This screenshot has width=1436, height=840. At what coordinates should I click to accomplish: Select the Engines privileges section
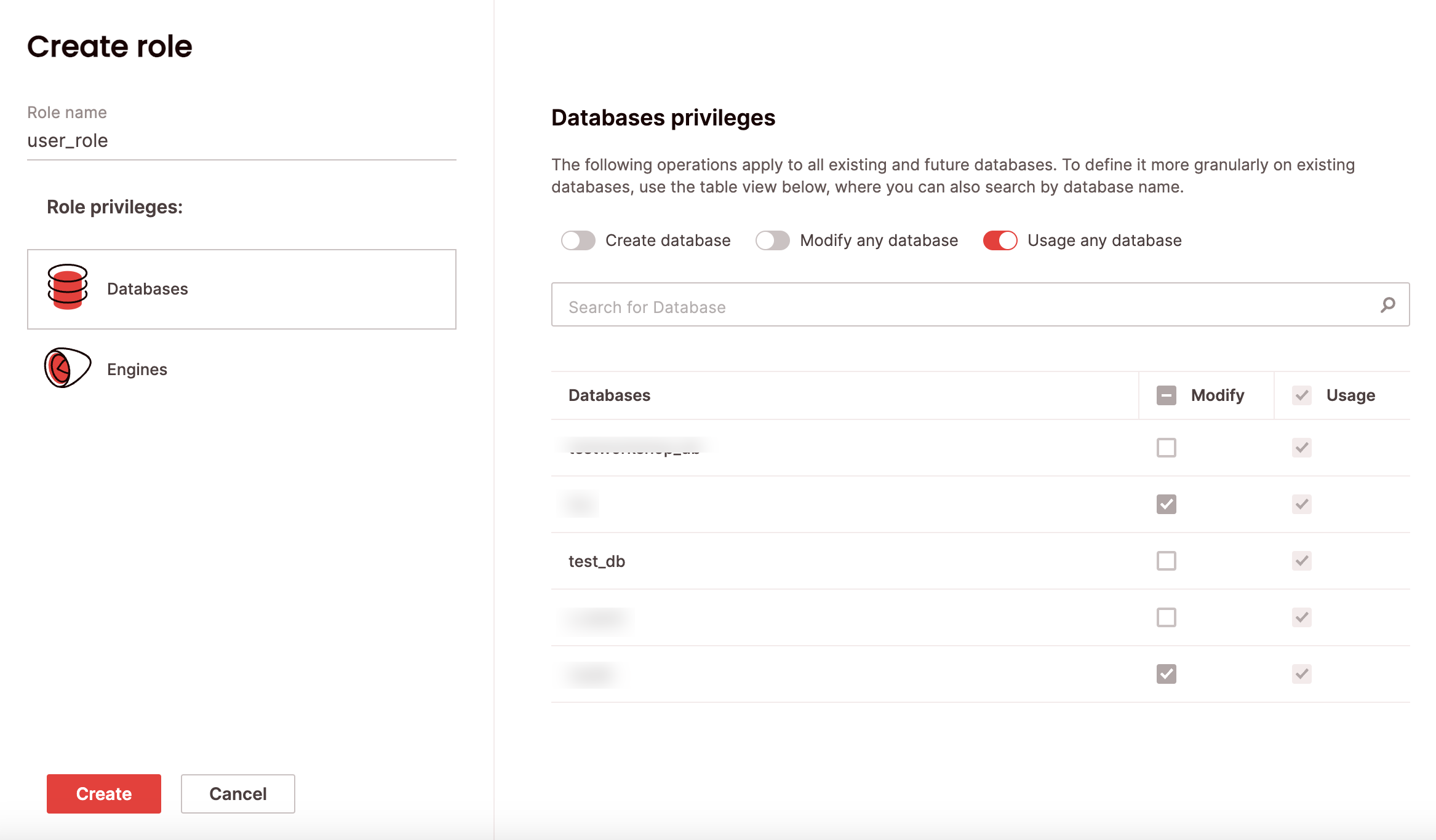click(242, 369)
